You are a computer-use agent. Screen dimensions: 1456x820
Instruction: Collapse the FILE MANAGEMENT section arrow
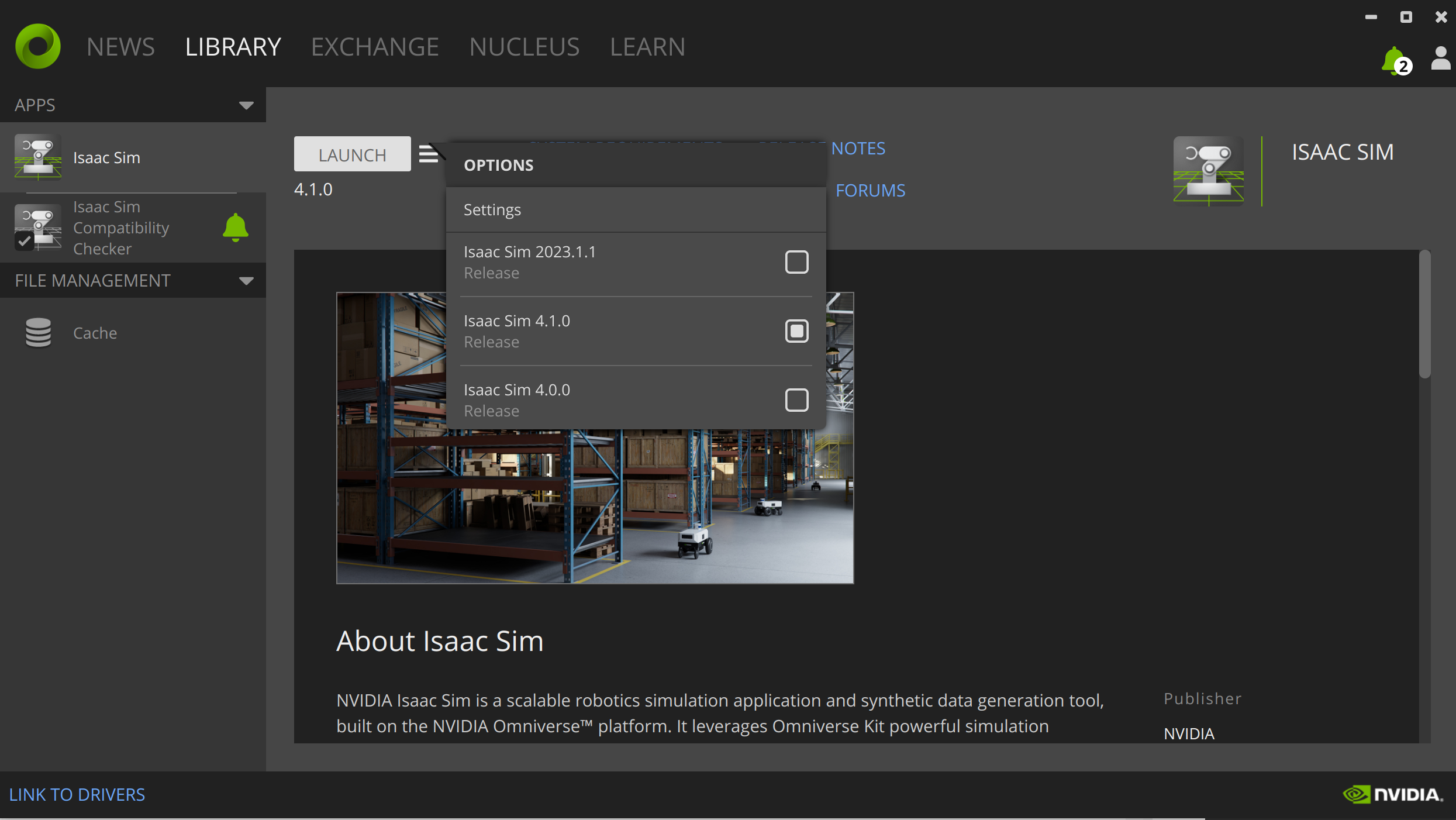click(246, 281)
